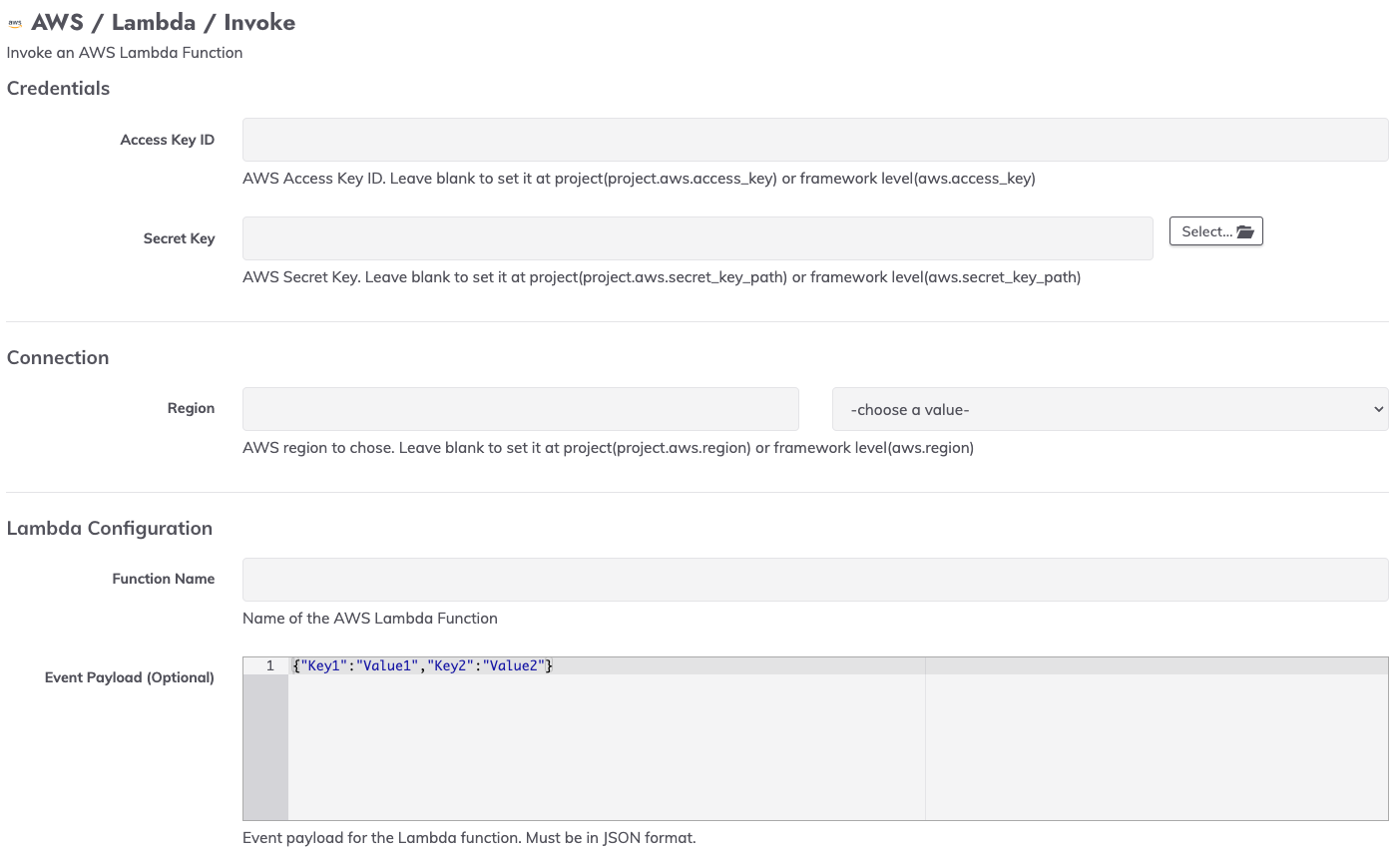Image resolution: width=1400 pixels, height=854 pixels.
Task: Click inside the Event Payload code editor
Action: point(815,739)
